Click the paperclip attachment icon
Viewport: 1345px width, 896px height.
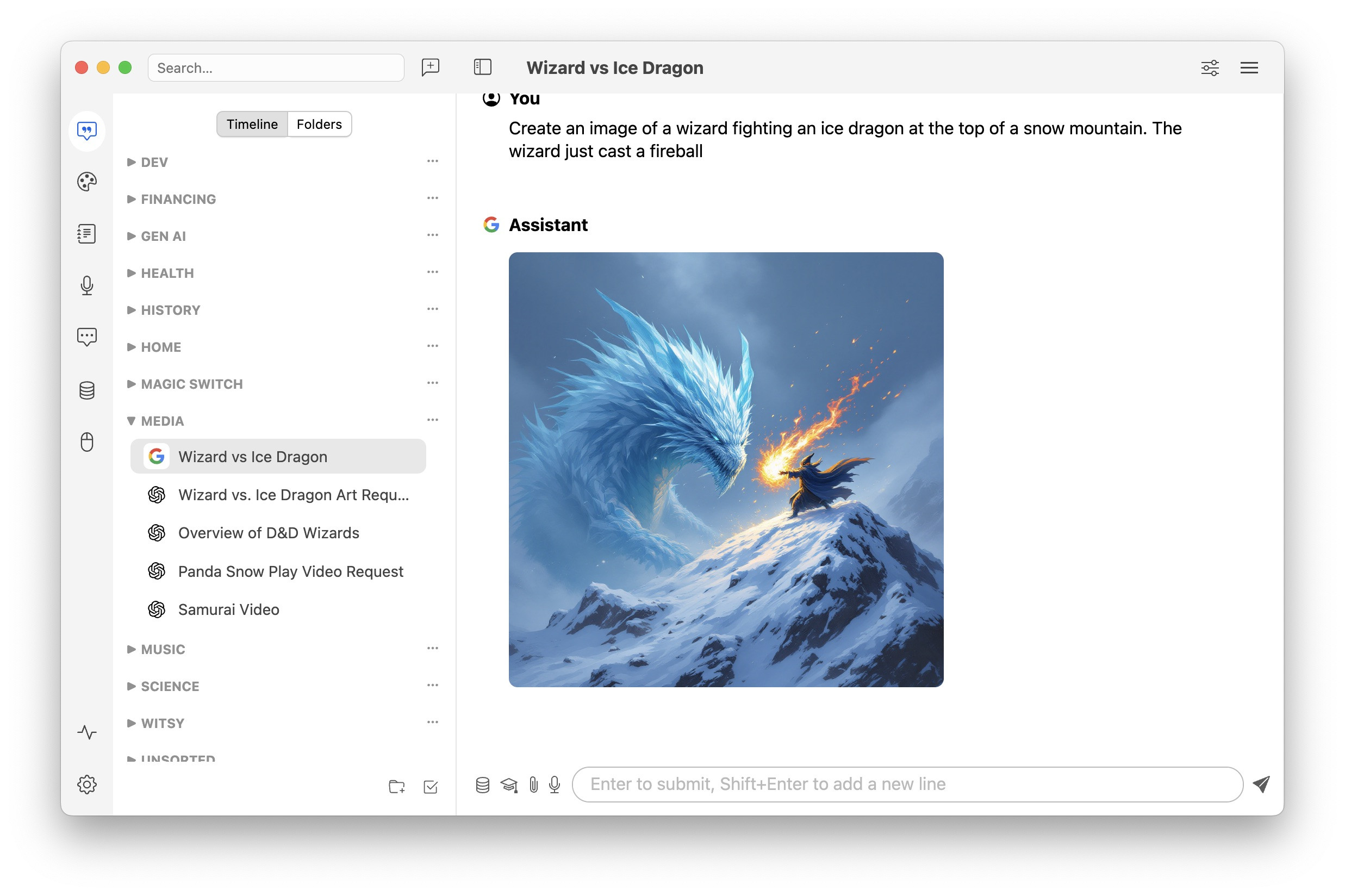click(533, 785)
